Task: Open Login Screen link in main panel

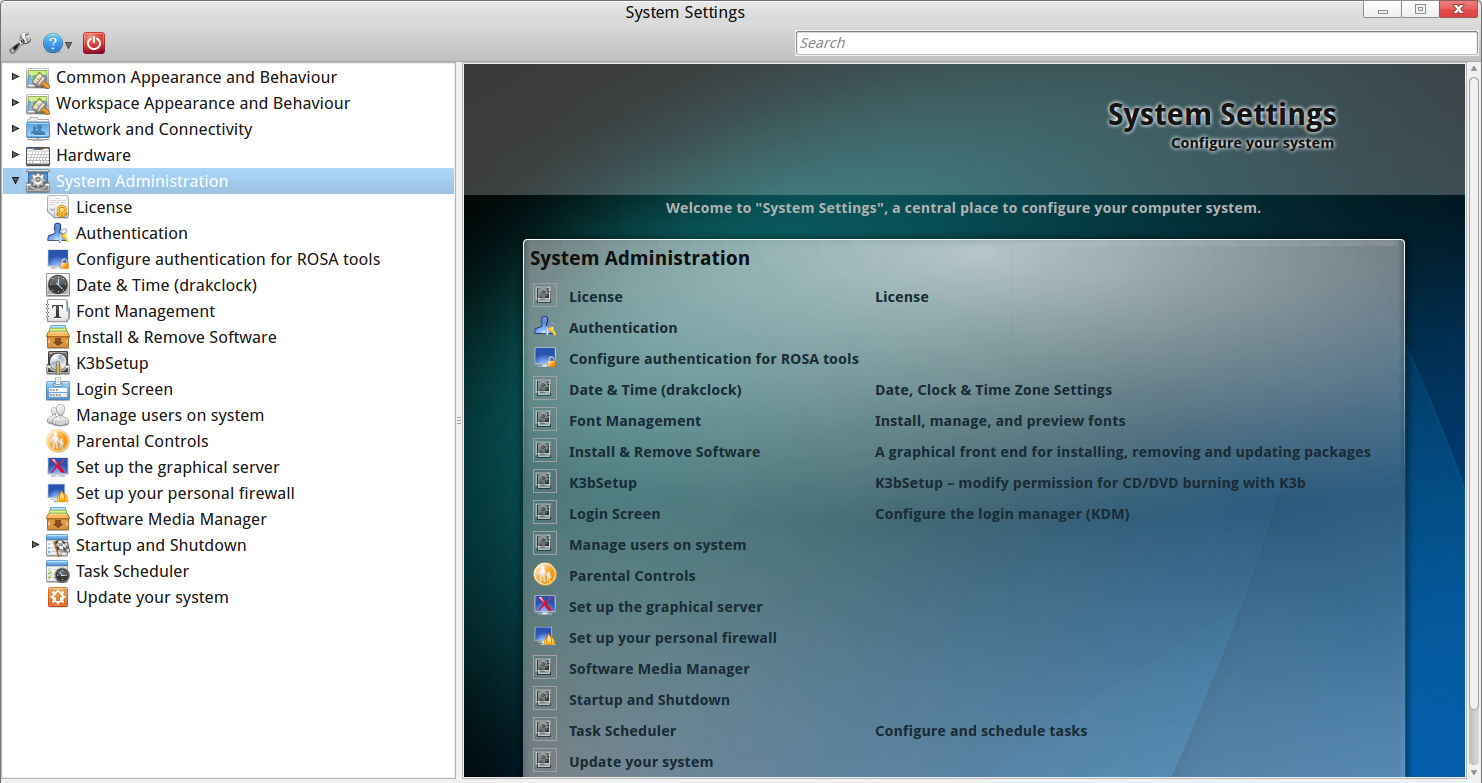Action: click(x=614, y=514)
